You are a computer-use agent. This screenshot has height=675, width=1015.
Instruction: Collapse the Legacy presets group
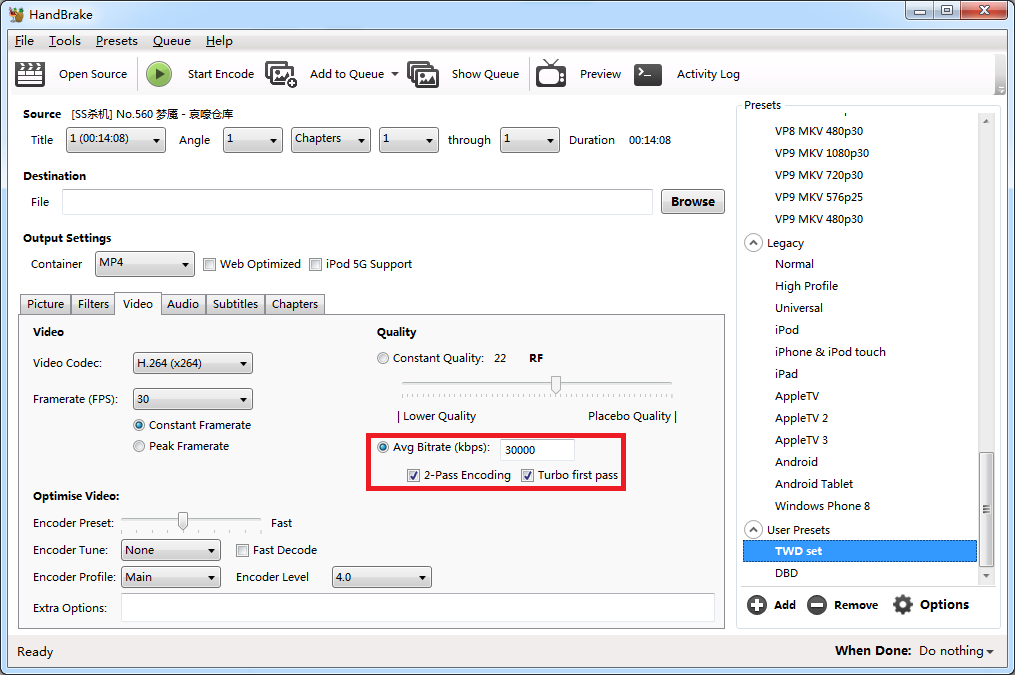[753, 243]
